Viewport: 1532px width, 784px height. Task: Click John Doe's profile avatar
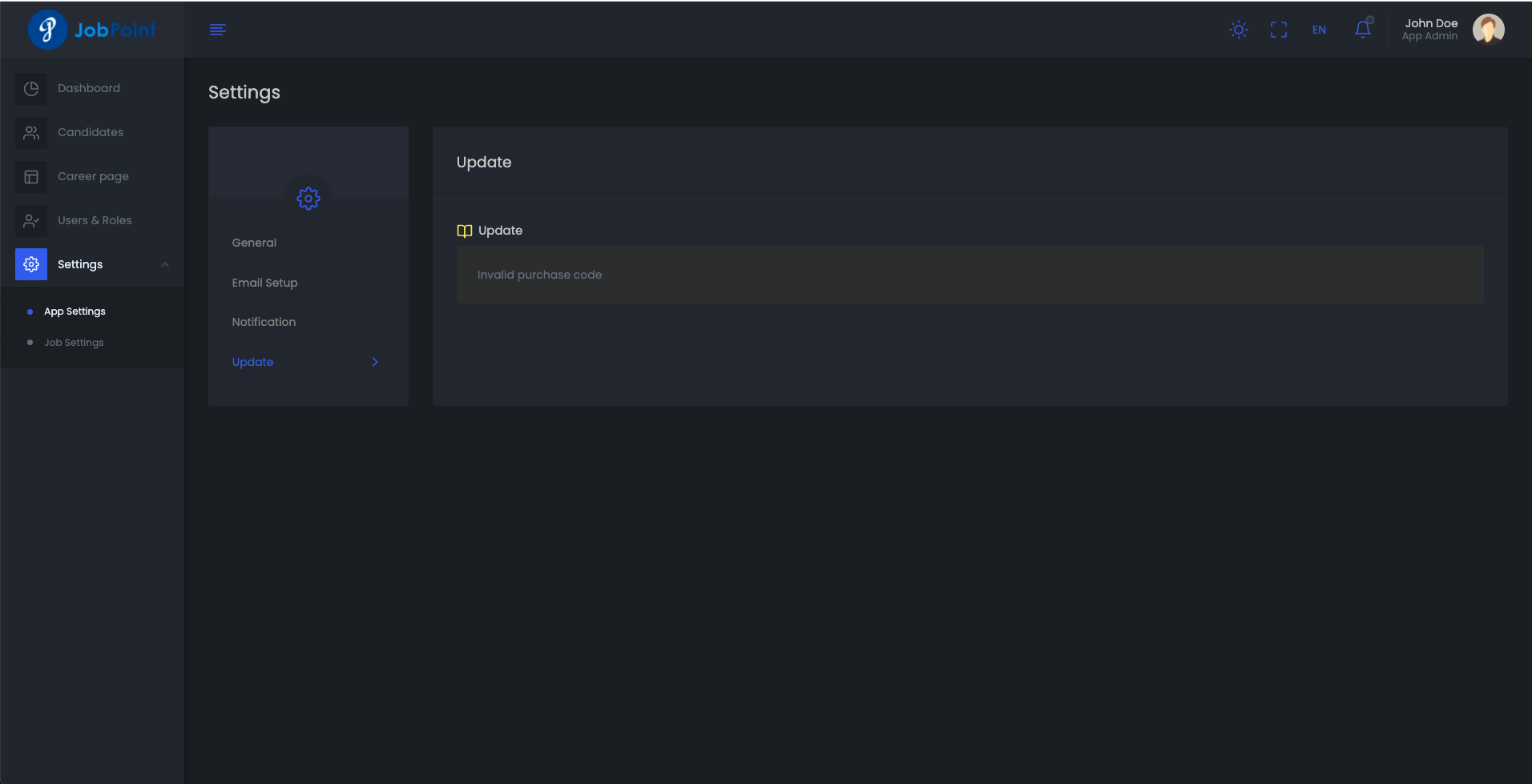tap(1488, 30)
